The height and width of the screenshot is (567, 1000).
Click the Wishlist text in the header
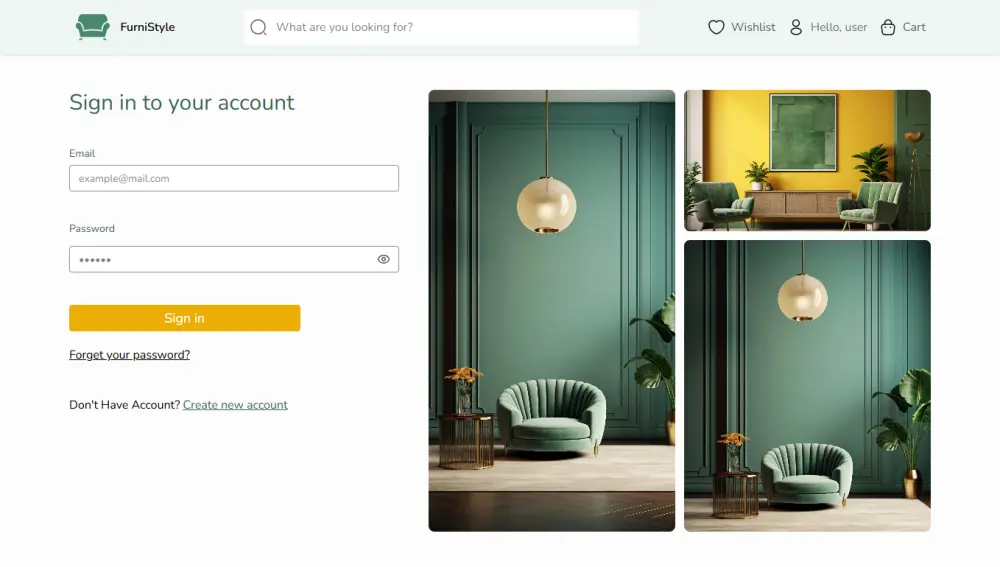click(x=753, y=27)
